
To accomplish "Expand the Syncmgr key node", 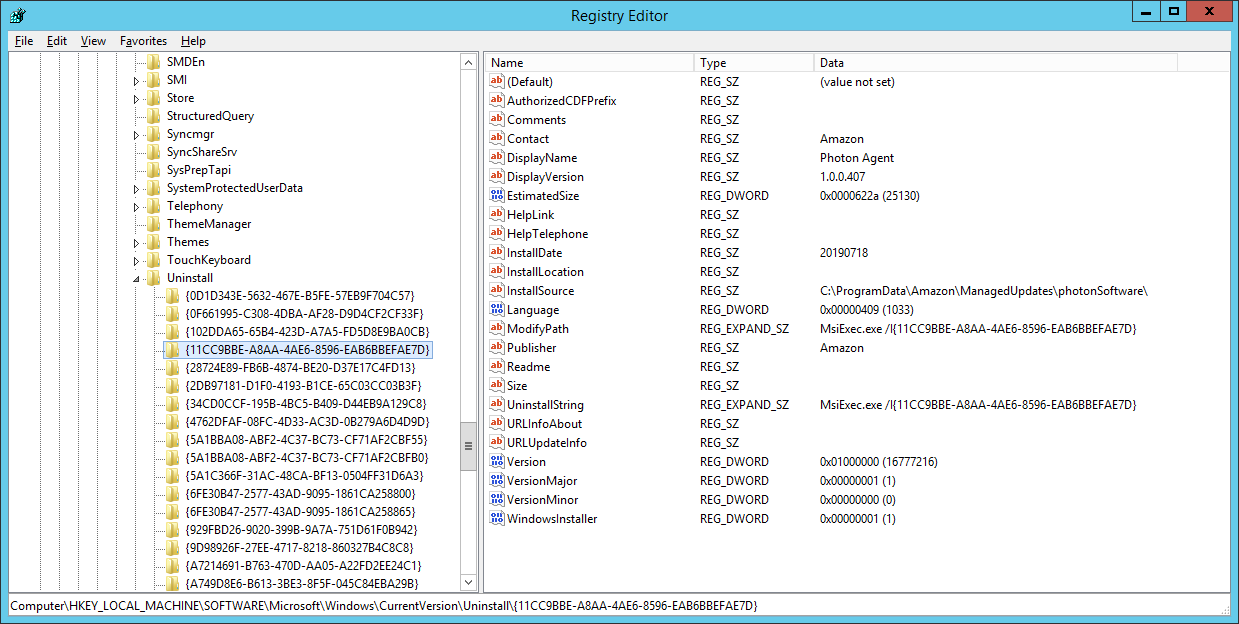I will click(137, 134).
